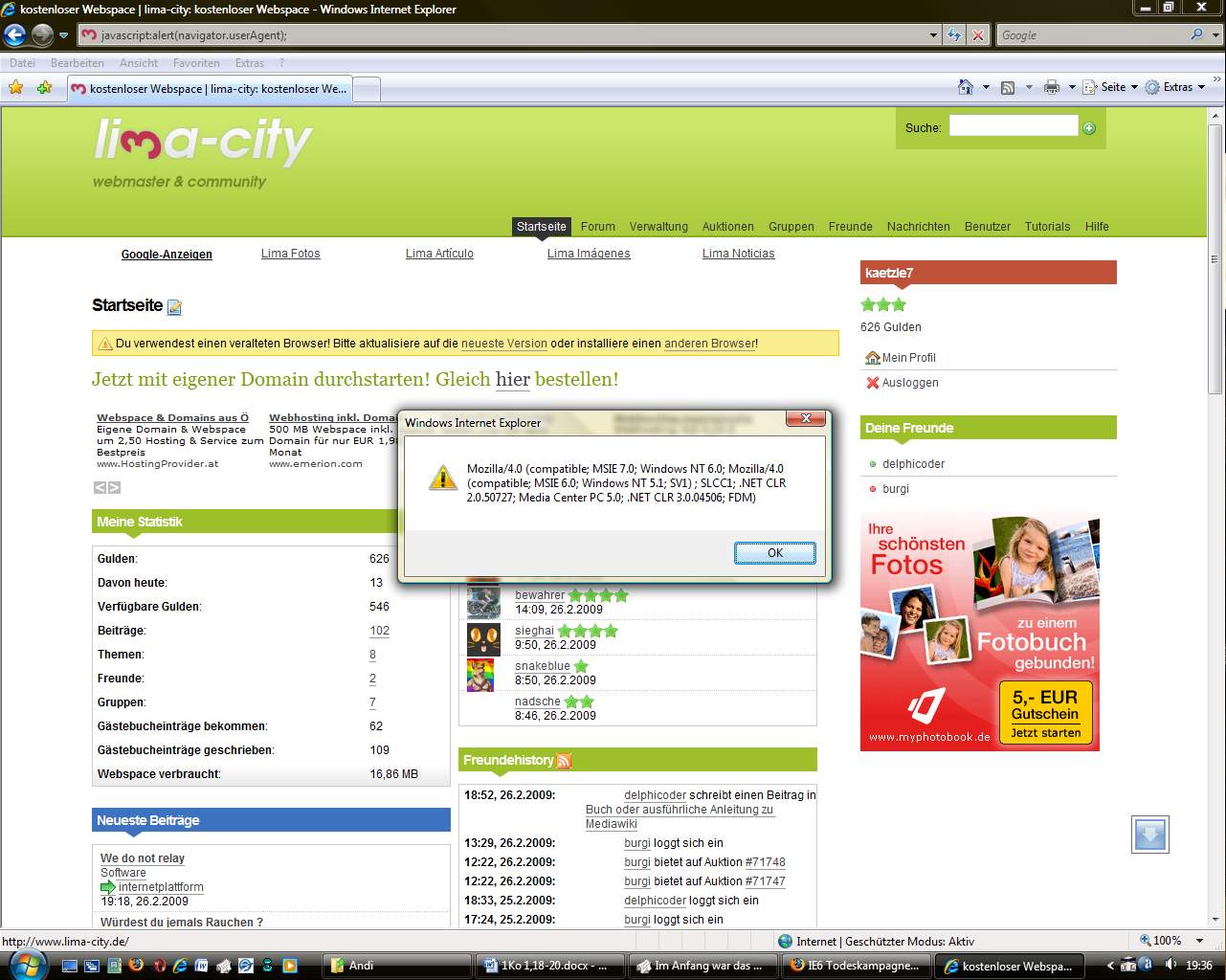Image resolution: width=1226 pixels, height=980 pixels.
Task: Click the Add to Favorites icon
Action: 44,88
